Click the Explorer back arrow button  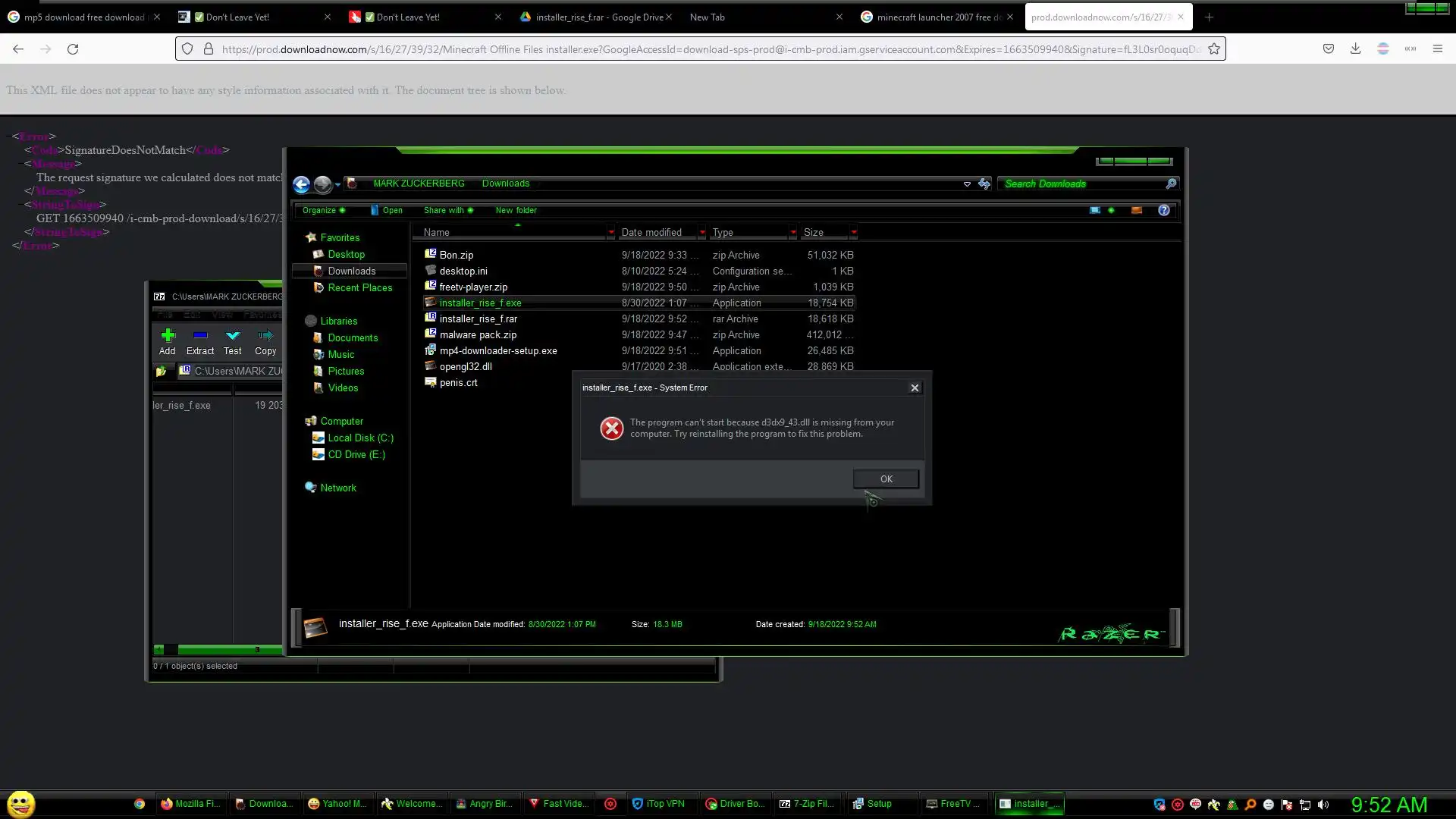(301, 184)
